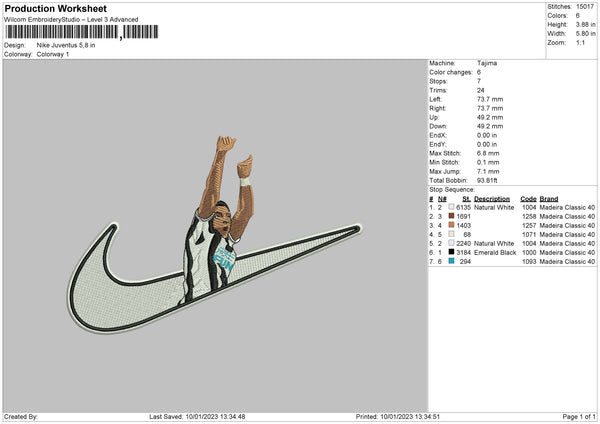
Task: Select the Min Stitch value 0.1 mm
Action: click(x=488, y=163)
